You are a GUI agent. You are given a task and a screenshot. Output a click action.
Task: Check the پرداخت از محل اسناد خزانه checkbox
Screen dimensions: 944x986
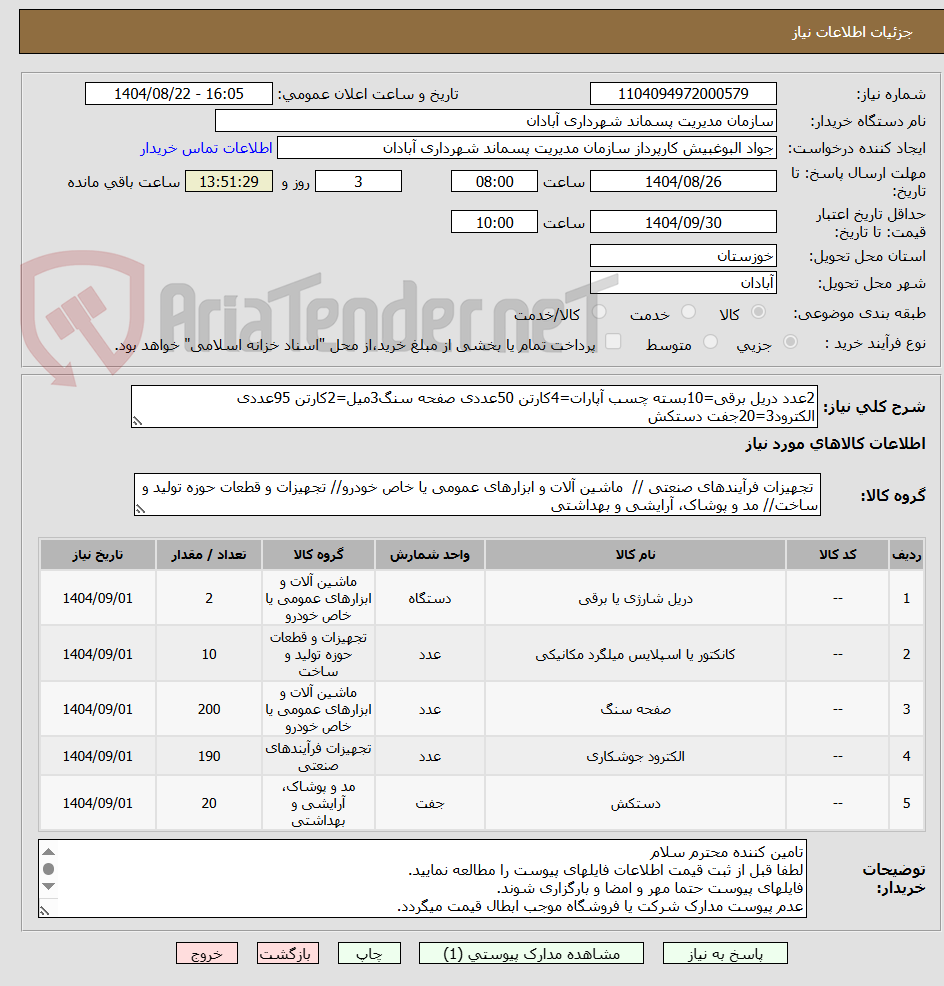[x=614, y=340]
